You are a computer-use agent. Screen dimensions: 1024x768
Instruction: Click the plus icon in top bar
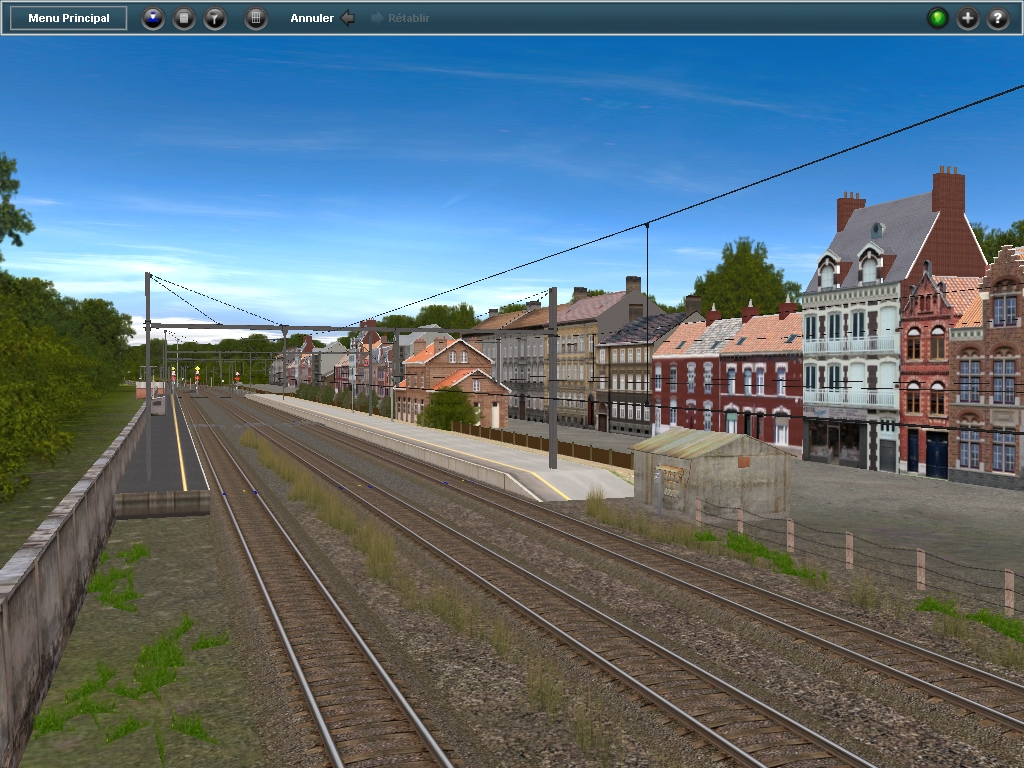coord(968,18)
